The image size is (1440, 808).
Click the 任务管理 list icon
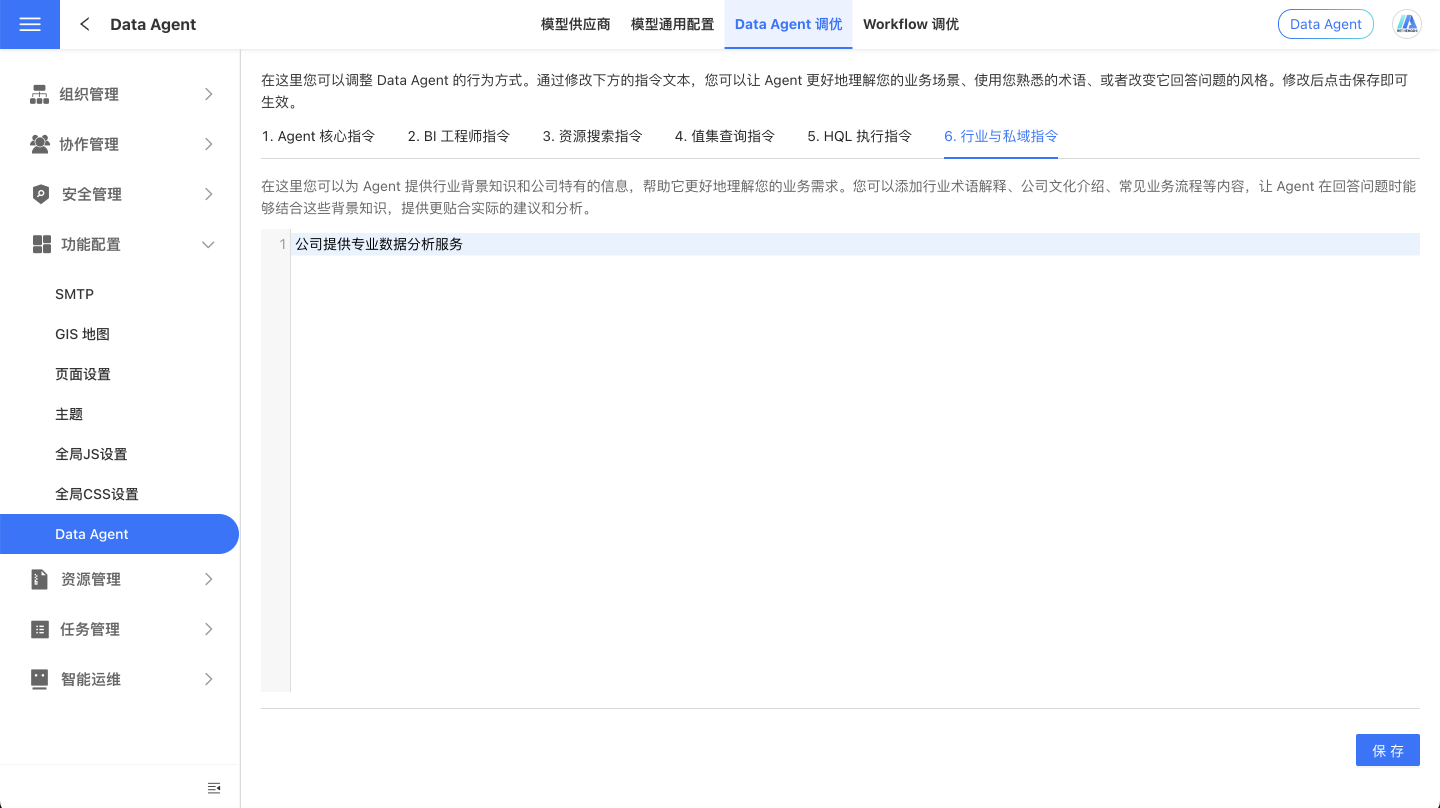(38, 629)
